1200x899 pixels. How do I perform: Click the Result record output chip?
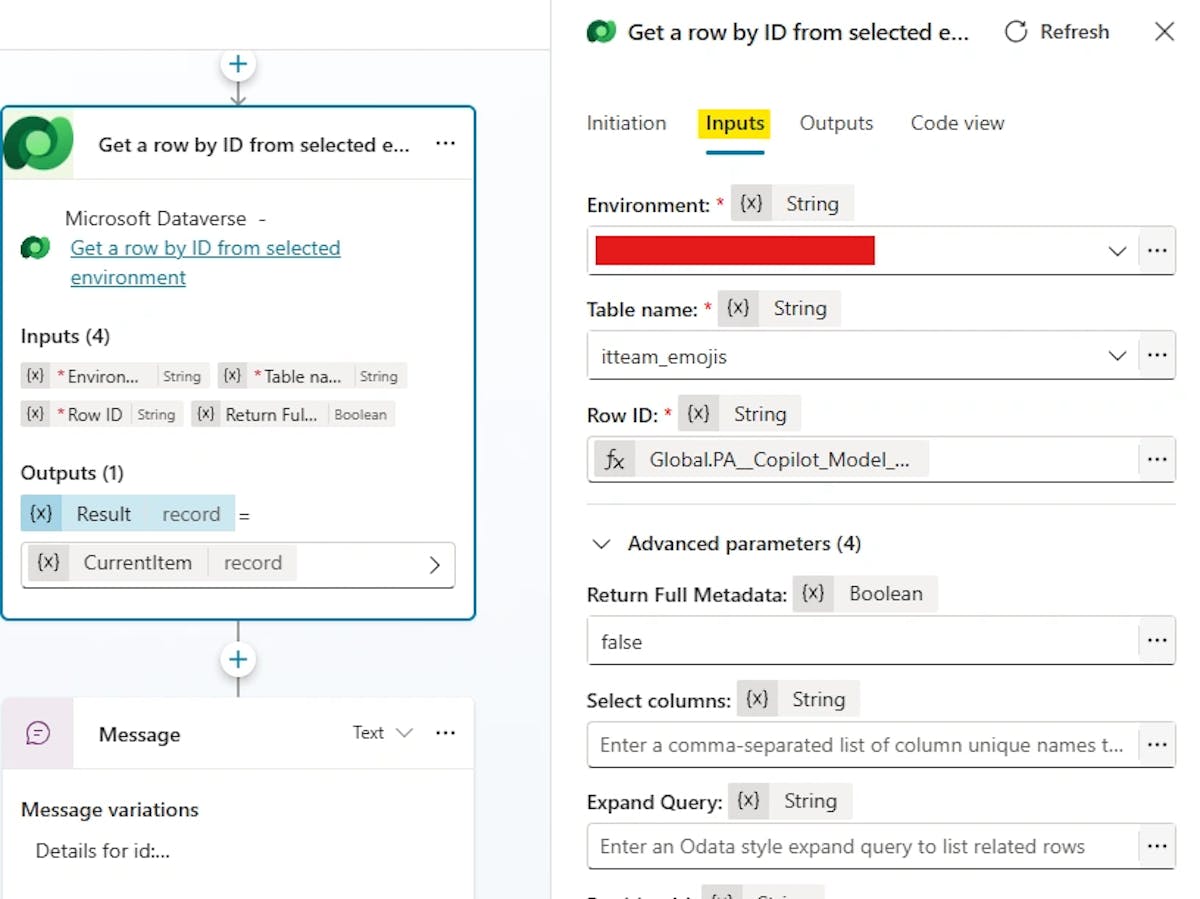pos(128,514)
